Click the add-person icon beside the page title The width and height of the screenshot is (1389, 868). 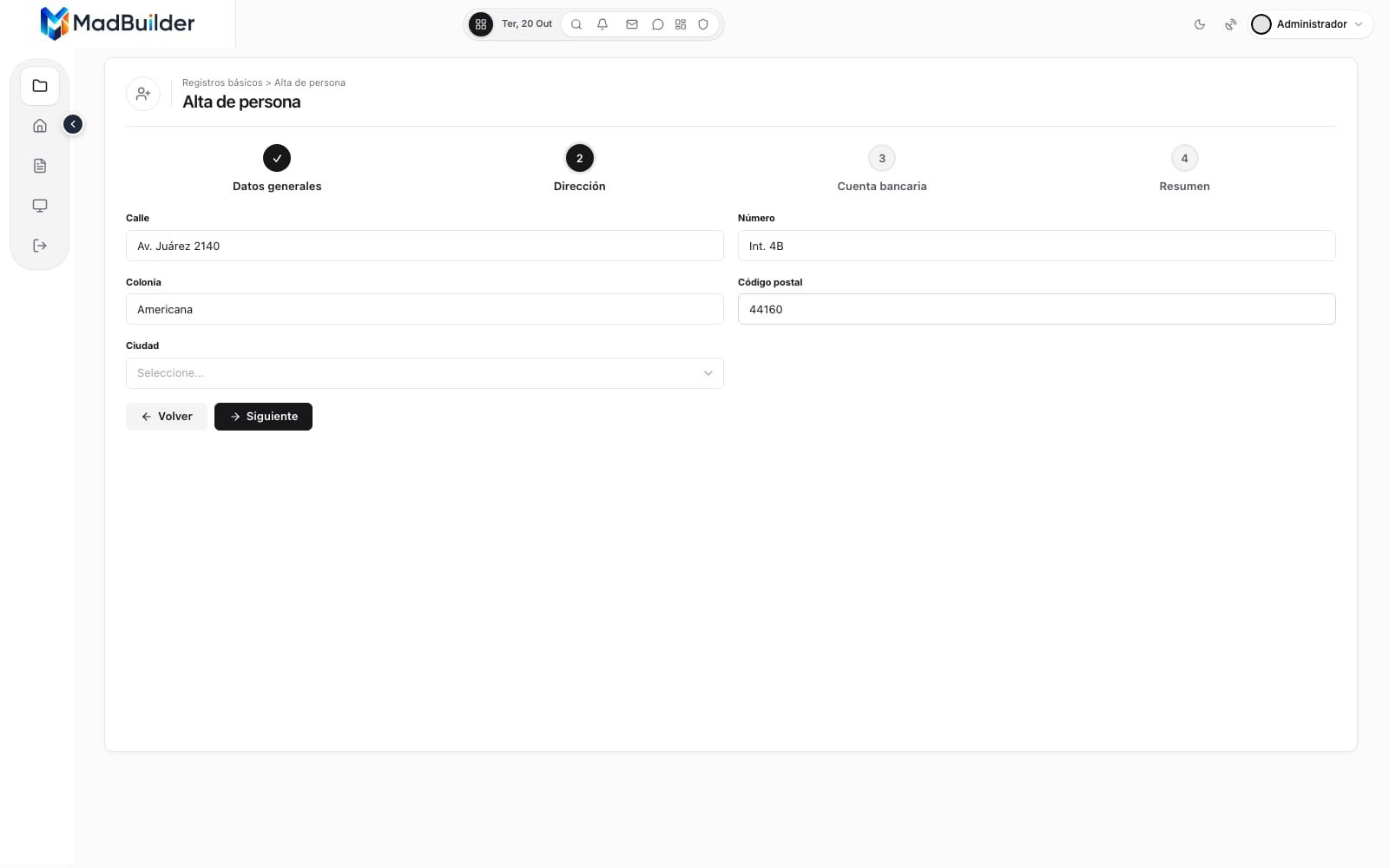click(143, 93)
